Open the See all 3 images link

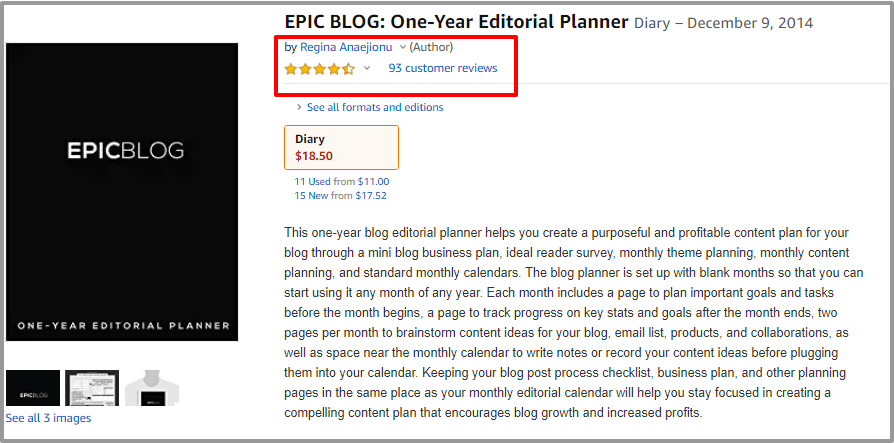coord(48,418)
